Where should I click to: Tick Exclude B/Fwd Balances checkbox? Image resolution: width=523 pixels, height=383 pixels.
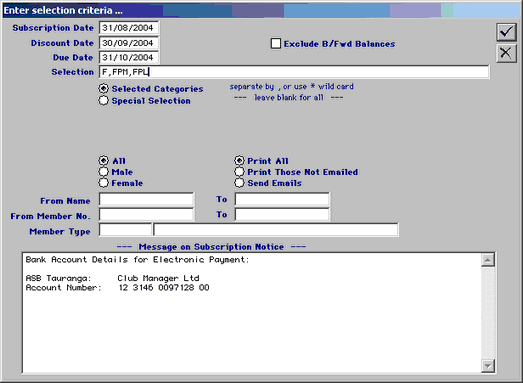tap(276, 43)
